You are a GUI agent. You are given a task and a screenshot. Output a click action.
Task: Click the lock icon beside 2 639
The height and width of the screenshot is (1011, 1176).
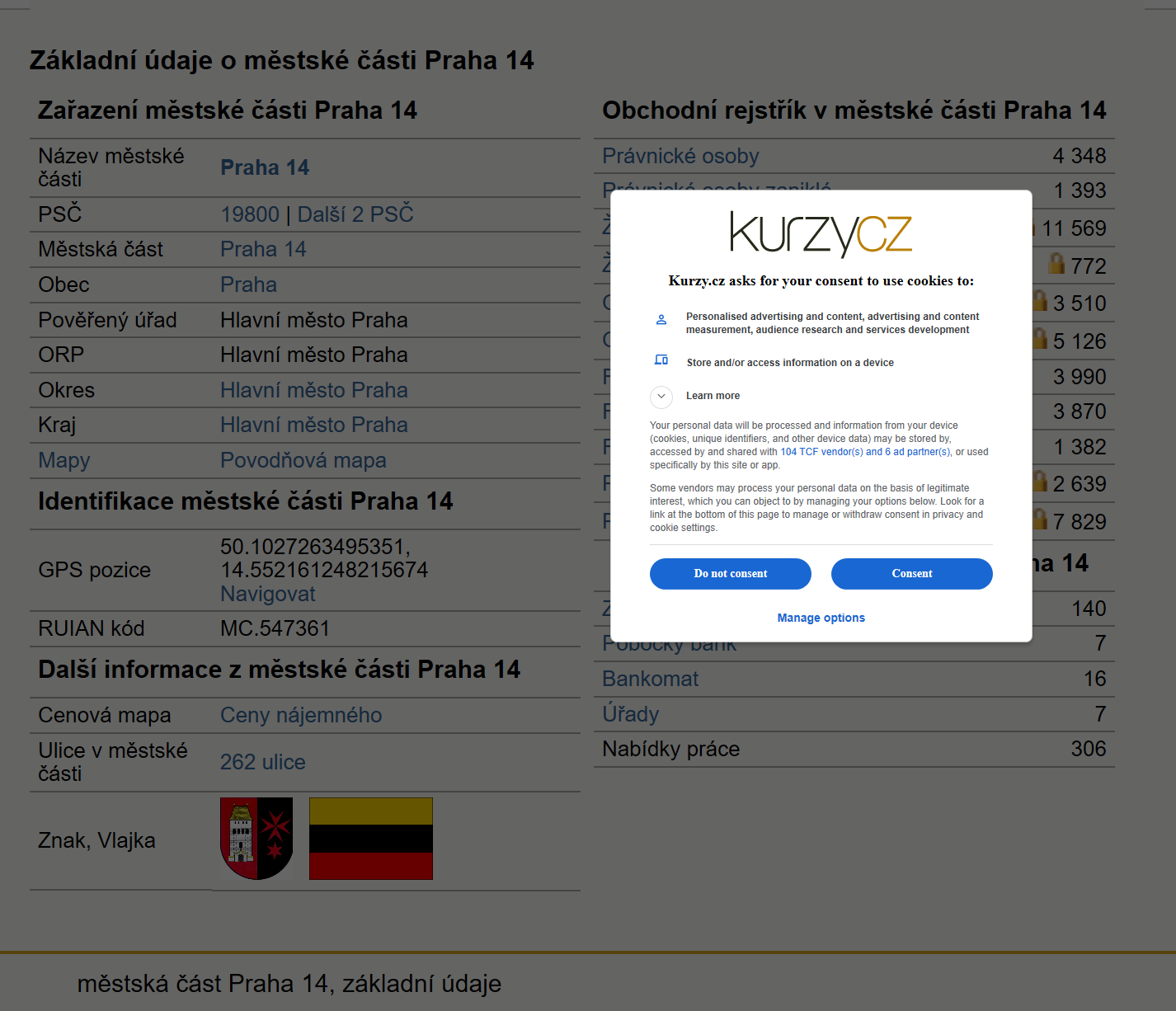1040,481
